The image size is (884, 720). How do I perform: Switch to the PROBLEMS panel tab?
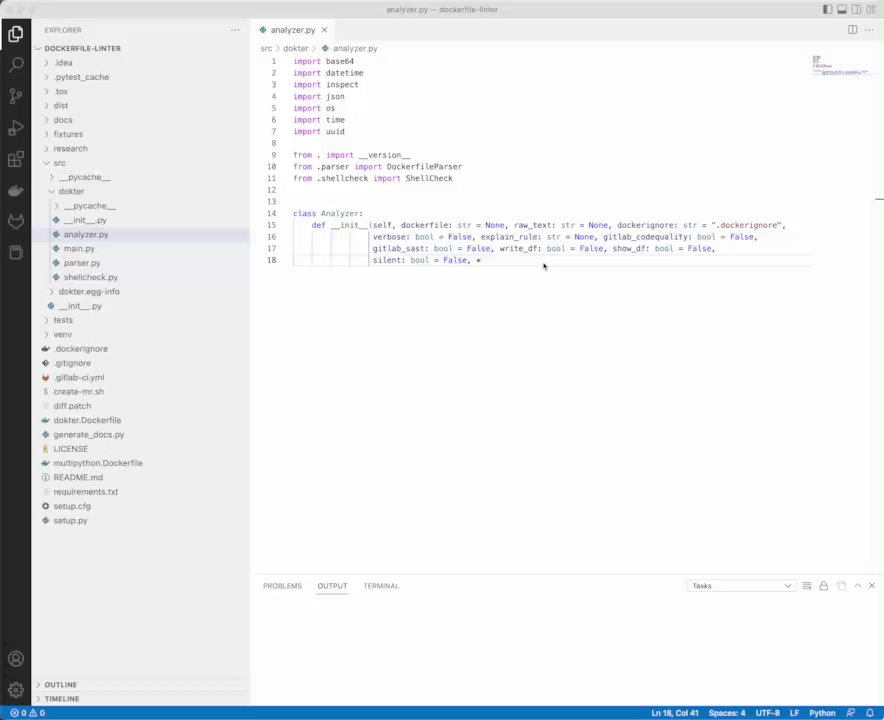282,586
